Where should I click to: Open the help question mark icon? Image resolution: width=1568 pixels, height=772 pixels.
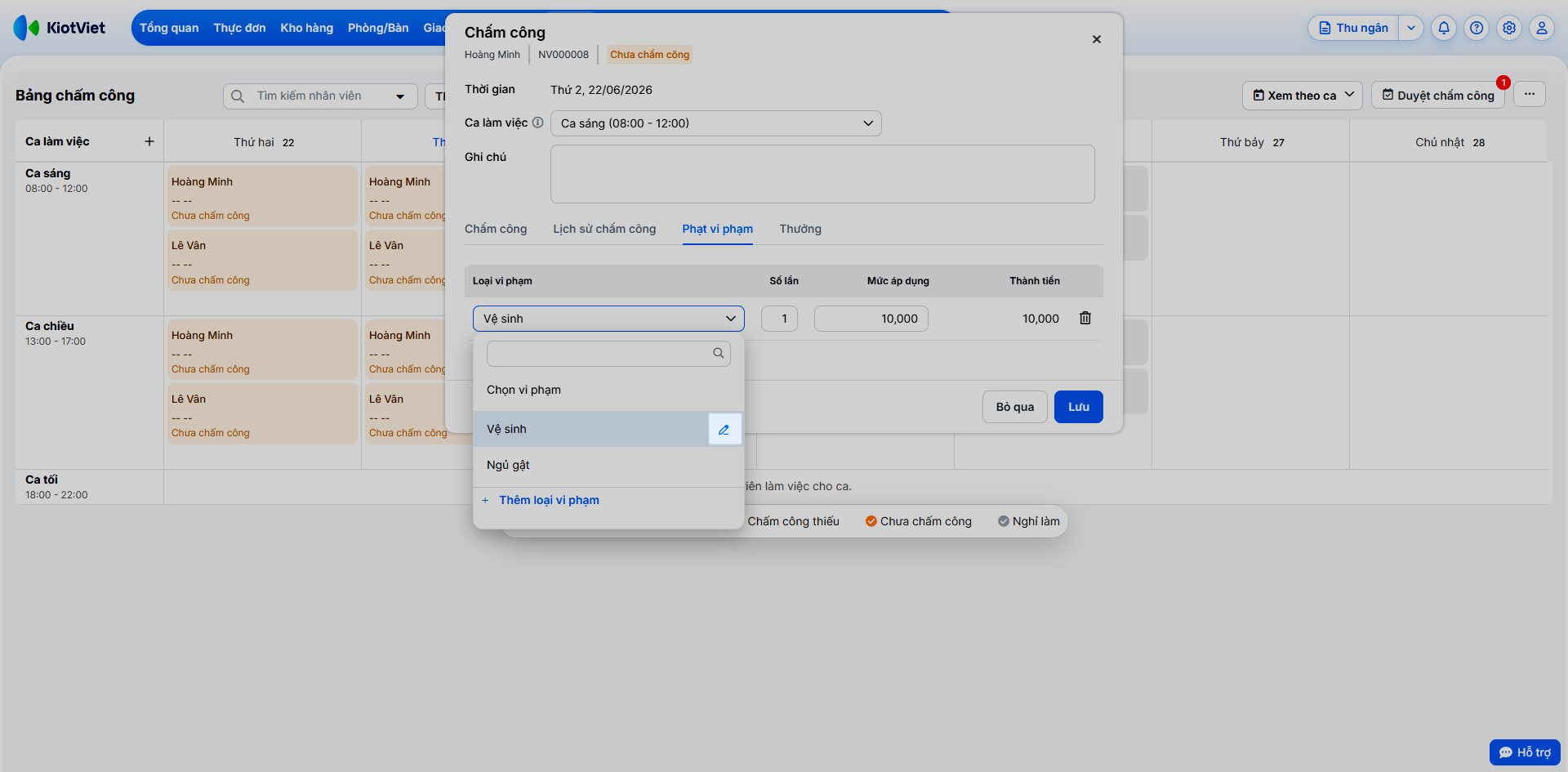[1477, 28]
